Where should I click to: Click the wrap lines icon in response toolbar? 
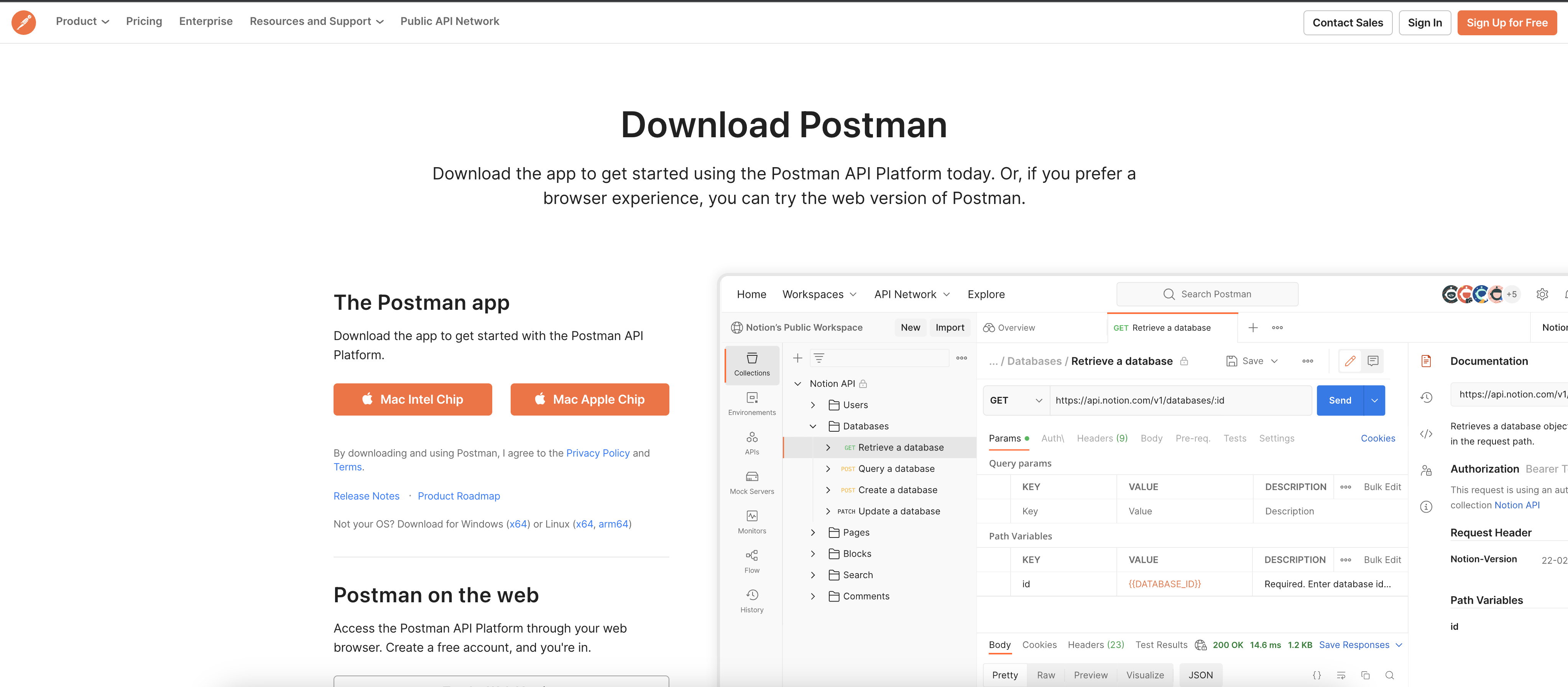pyautogui.click(x=1341, y=675)
